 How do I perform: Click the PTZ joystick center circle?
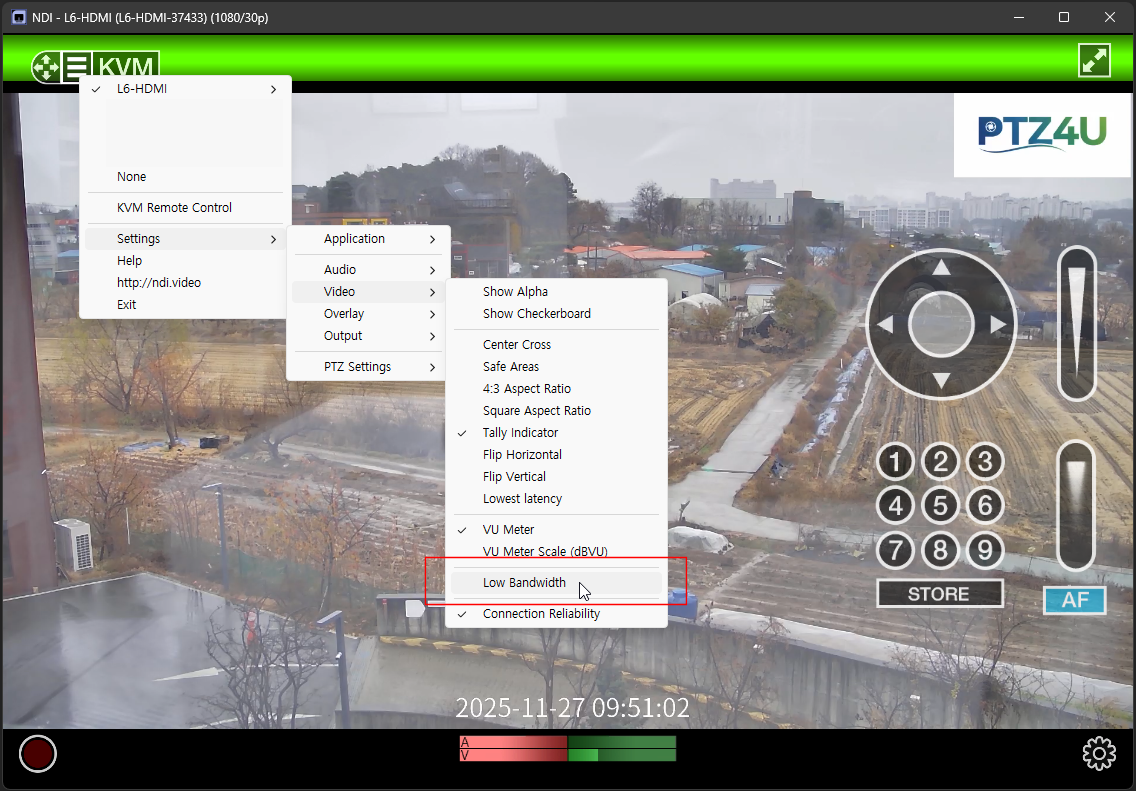tap(940, 324)
